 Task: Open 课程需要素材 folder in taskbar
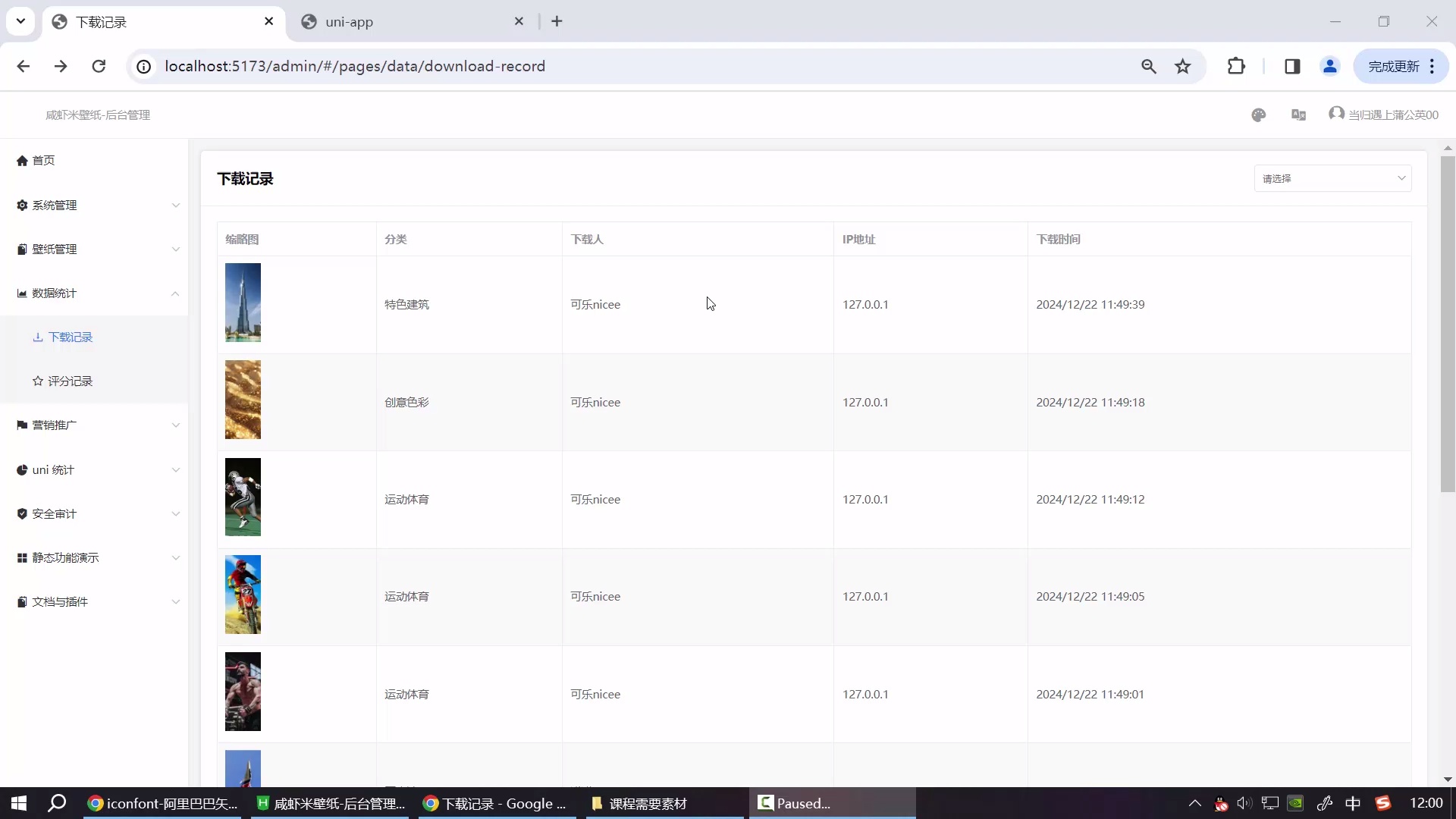(x=647, y=804)
